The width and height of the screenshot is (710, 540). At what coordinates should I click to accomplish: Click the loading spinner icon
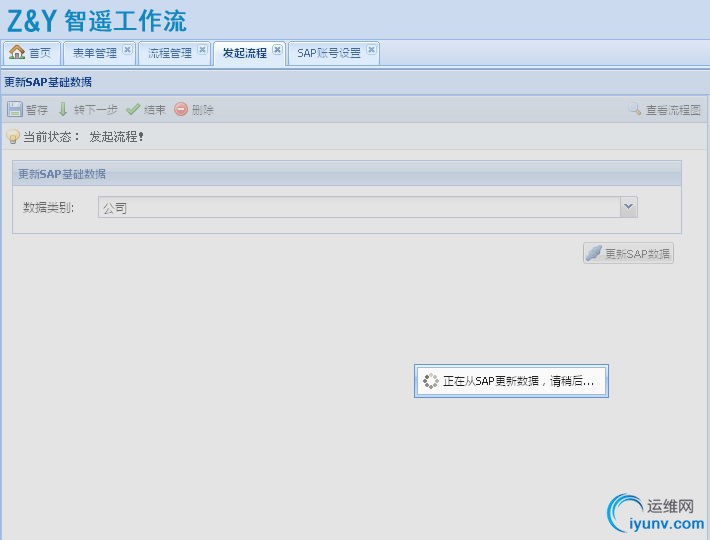pos(430,381)
